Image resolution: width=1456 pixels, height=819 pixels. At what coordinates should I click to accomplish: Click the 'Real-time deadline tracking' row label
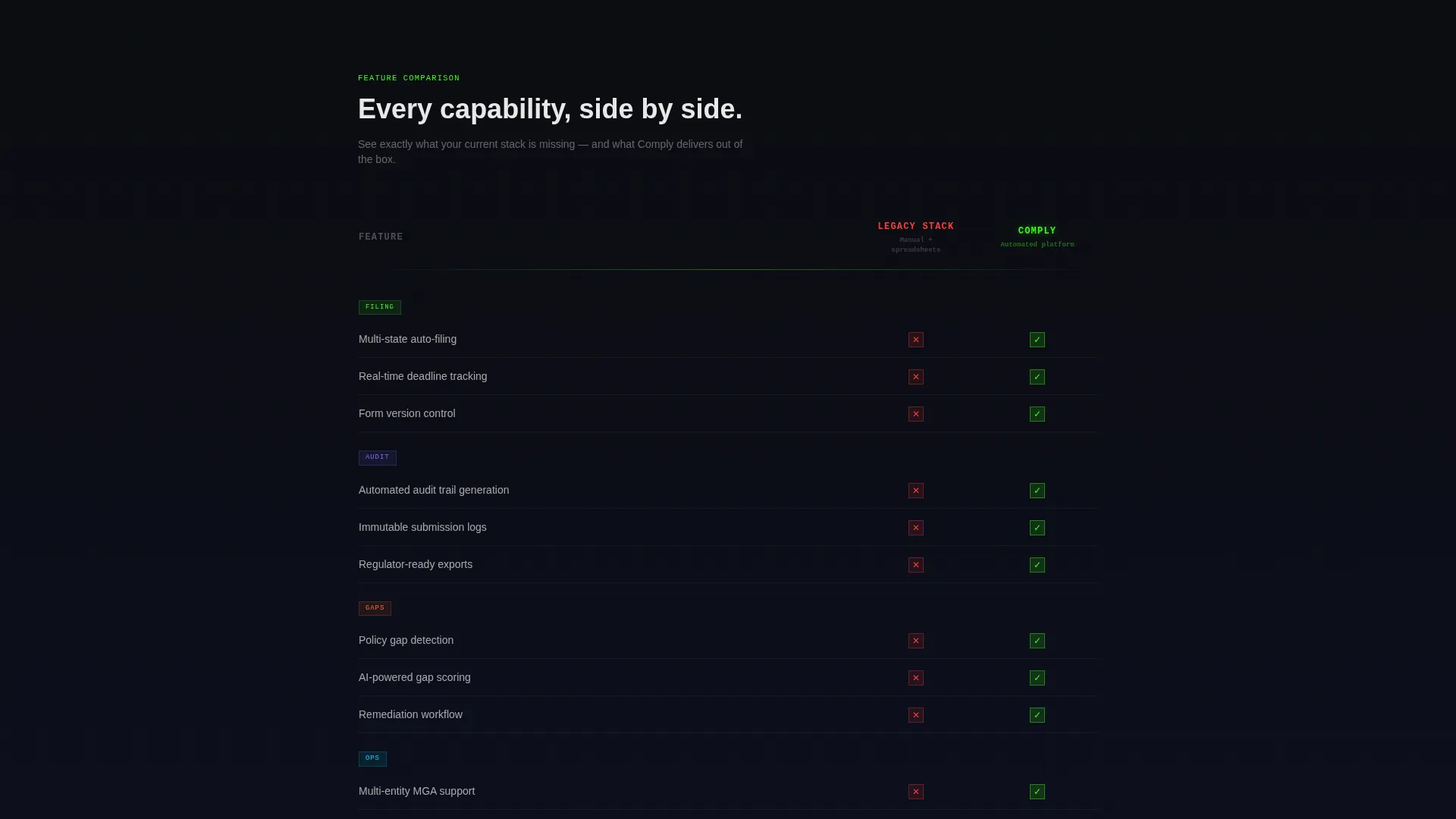click(x=422, y=376)
